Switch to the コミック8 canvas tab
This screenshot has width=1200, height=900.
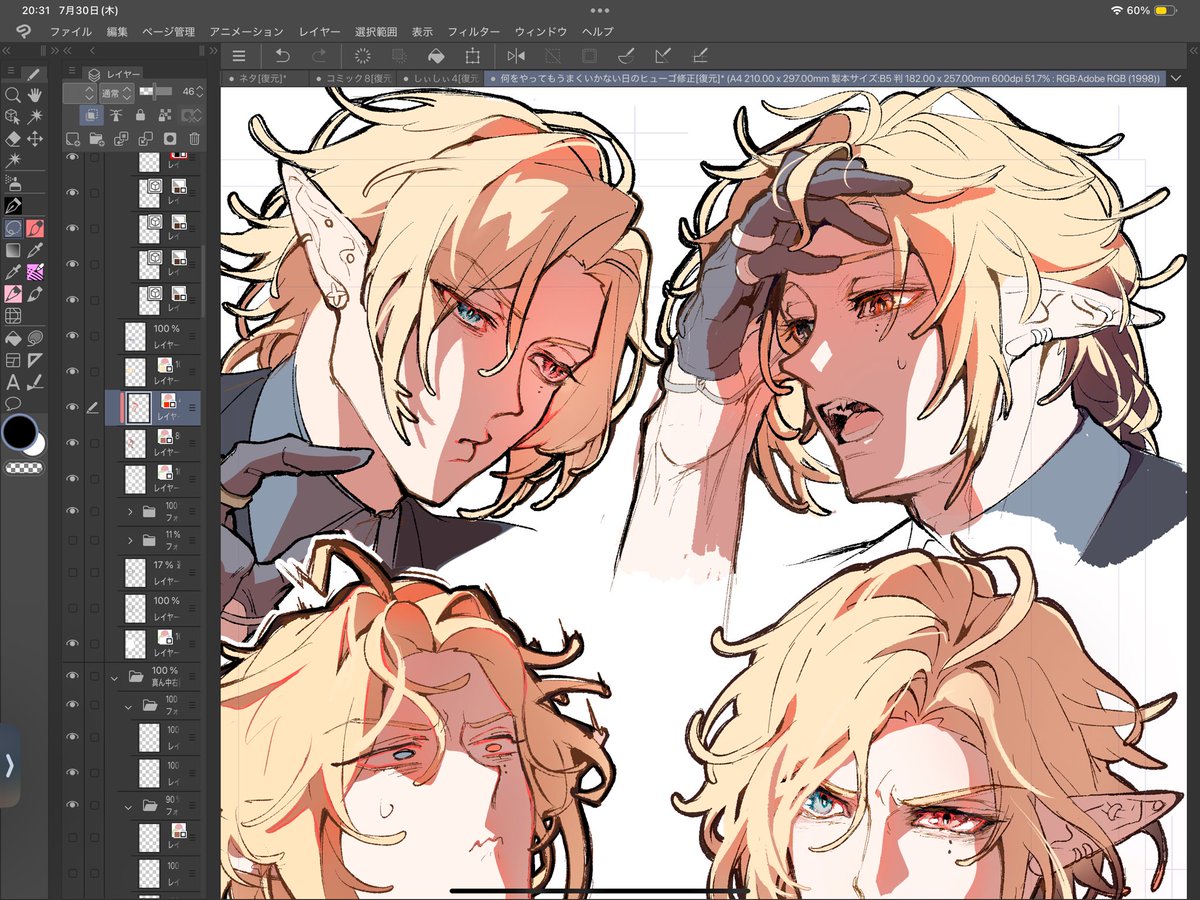pyautogui.click(x=352, y=78)
